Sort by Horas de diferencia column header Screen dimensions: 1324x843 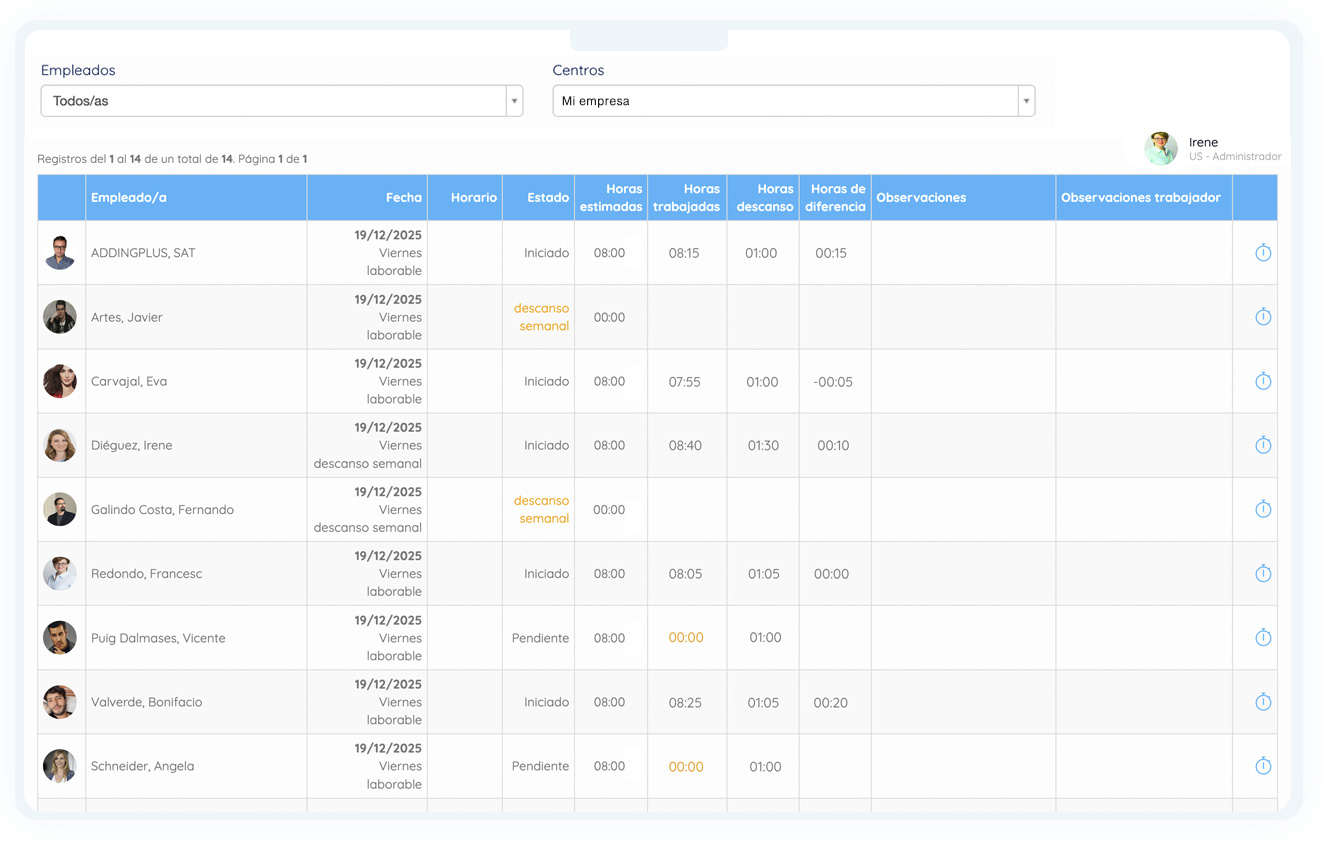coord(835,198)
